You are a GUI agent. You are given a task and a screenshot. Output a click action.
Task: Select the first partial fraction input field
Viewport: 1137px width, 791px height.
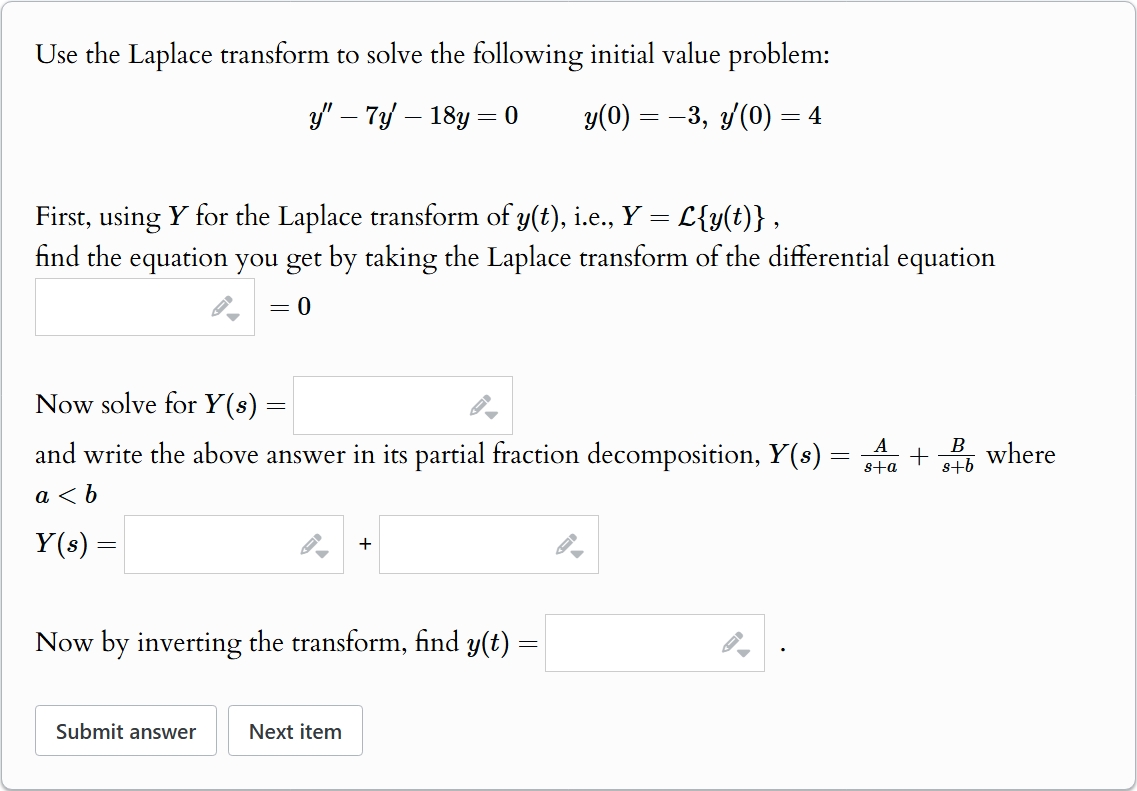pyautogui.click(x=210, y=543)
